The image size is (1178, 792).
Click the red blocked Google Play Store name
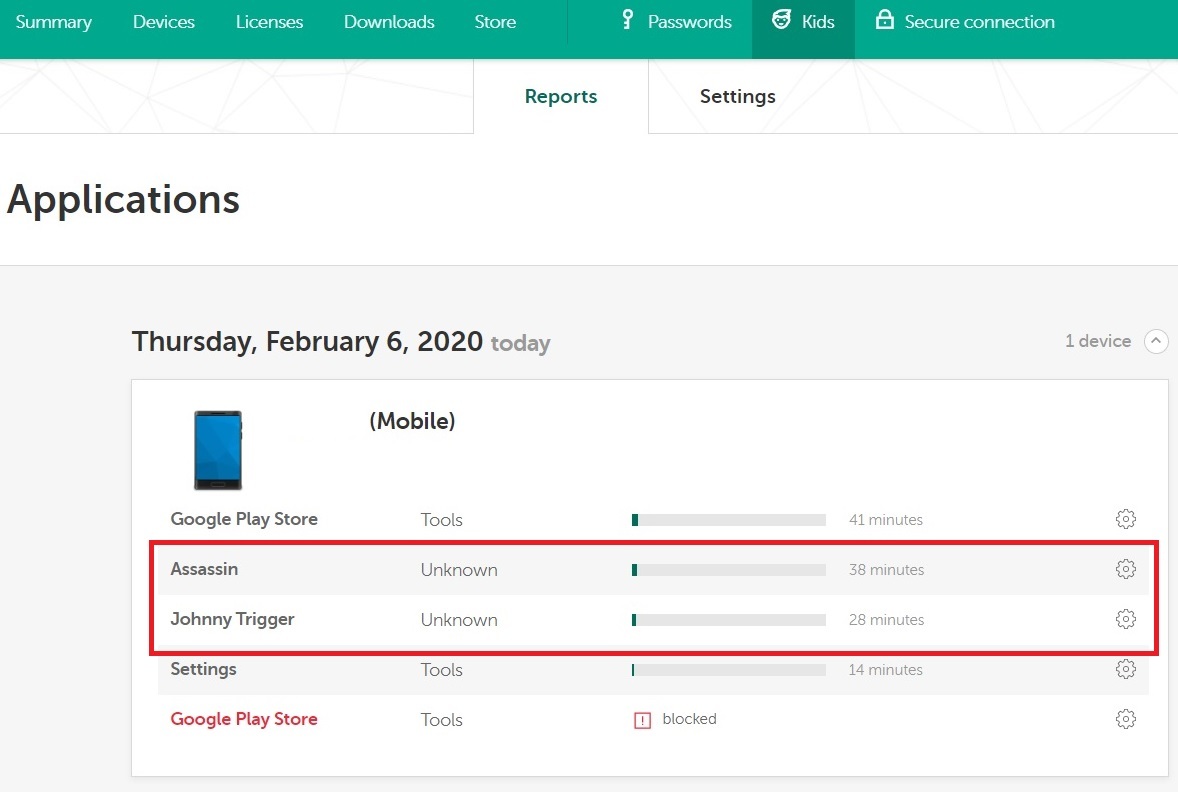point(244,719)
